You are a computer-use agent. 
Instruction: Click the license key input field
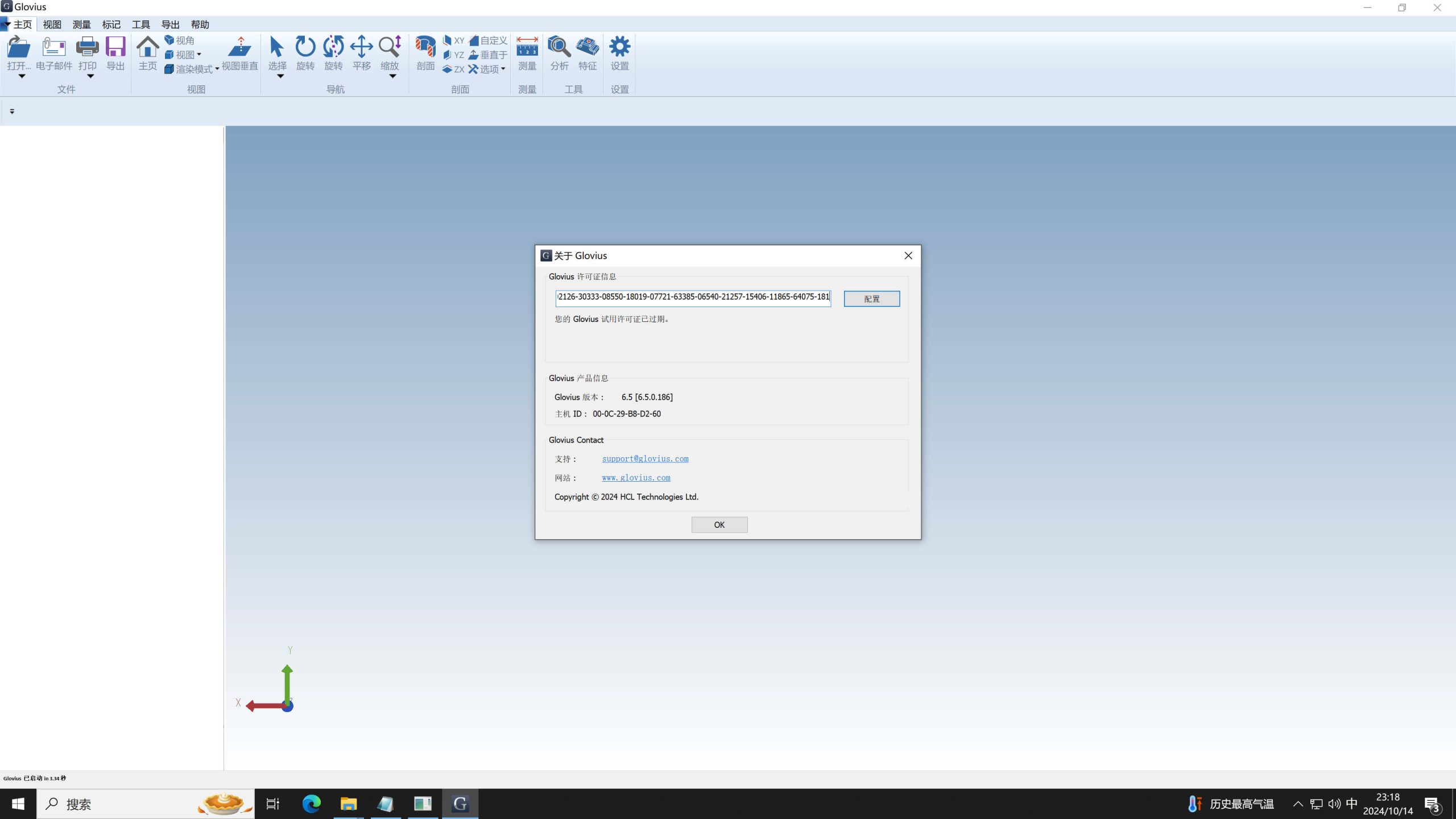coord(693,298)
